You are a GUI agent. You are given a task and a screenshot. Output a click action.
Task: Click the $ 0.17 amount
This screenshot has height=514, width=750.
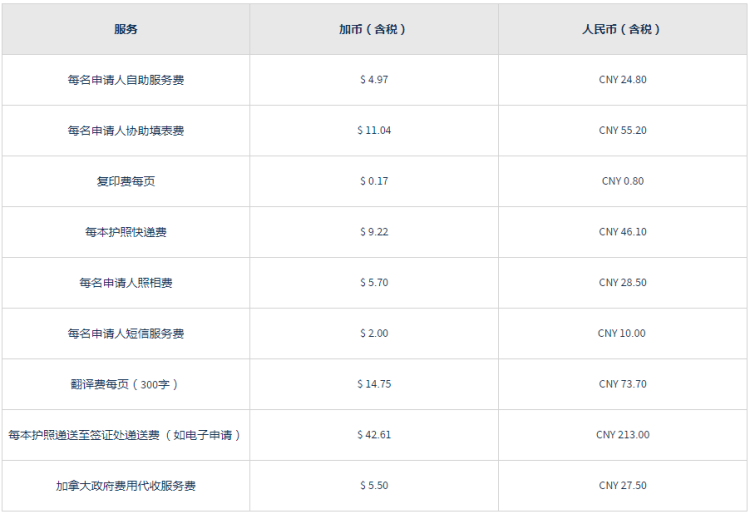374,181
